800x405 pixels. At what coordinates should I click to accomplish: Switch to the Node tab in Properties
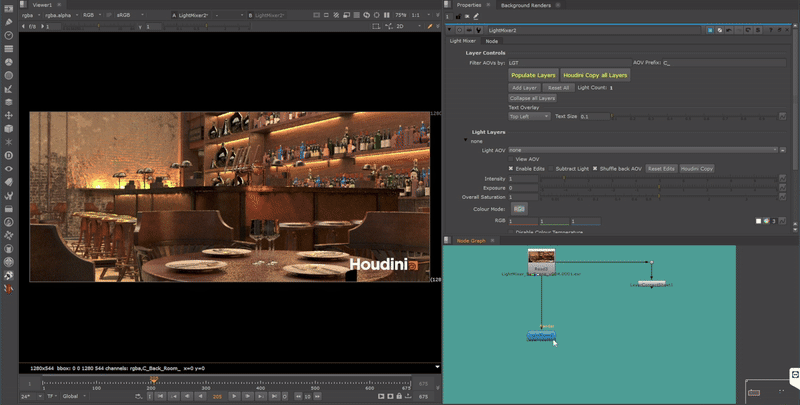491,41
